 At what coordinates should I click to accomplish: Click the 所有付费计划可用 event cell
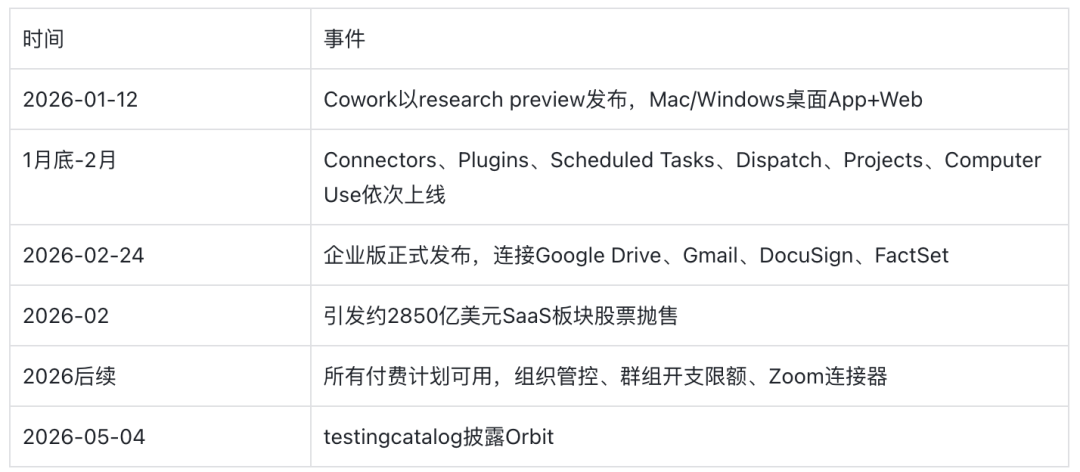tap(689, 376)
